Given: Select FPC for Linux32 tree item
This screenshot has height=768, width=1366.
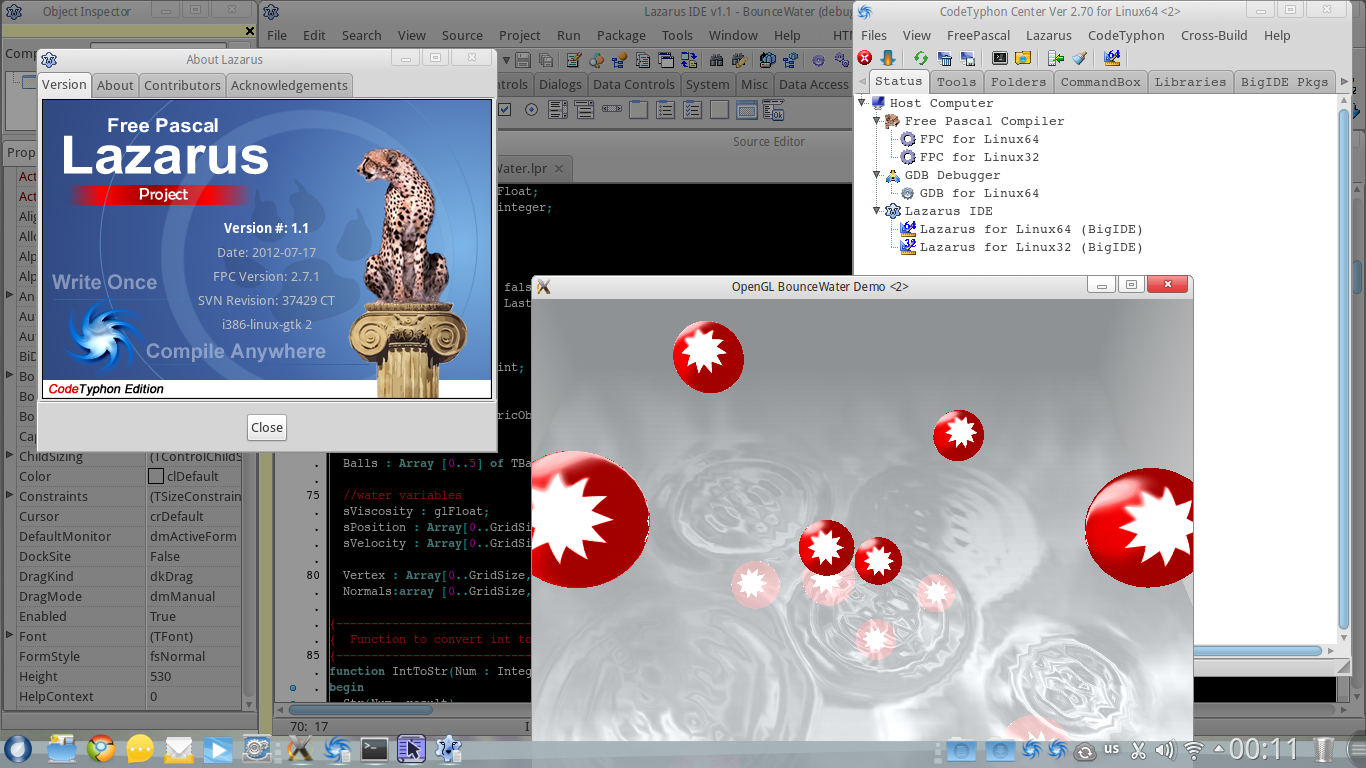Looking at the screenshot, I should point(979,157).
